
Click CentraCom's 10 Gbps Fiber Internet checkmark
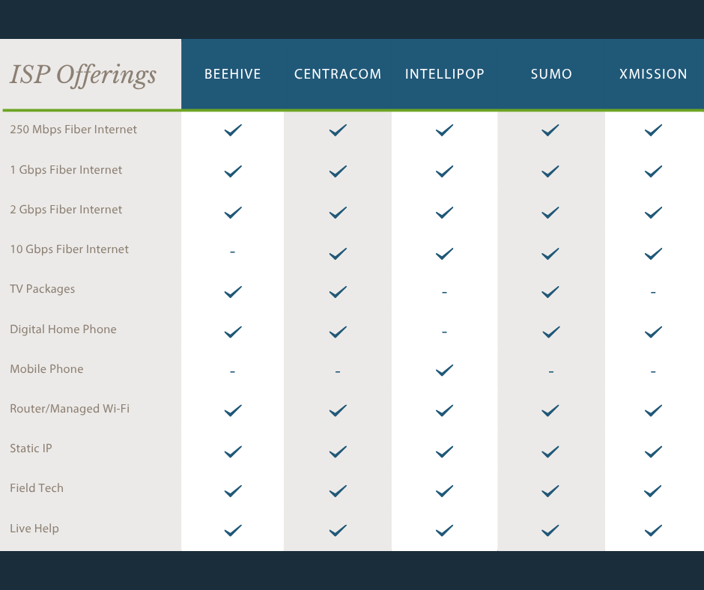click(338, 254)
